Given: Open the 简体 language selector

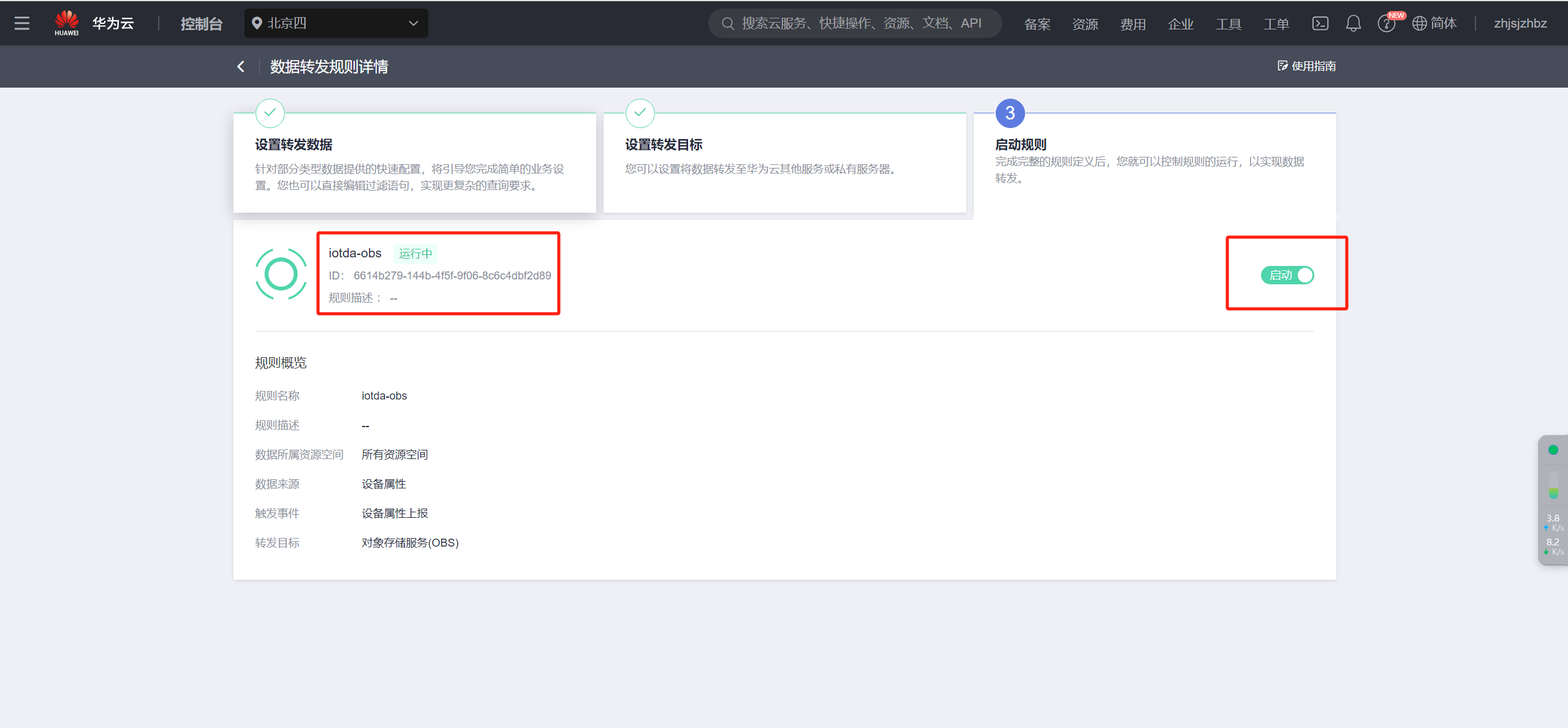Looking at the screenshot, I should point(1443,23).
